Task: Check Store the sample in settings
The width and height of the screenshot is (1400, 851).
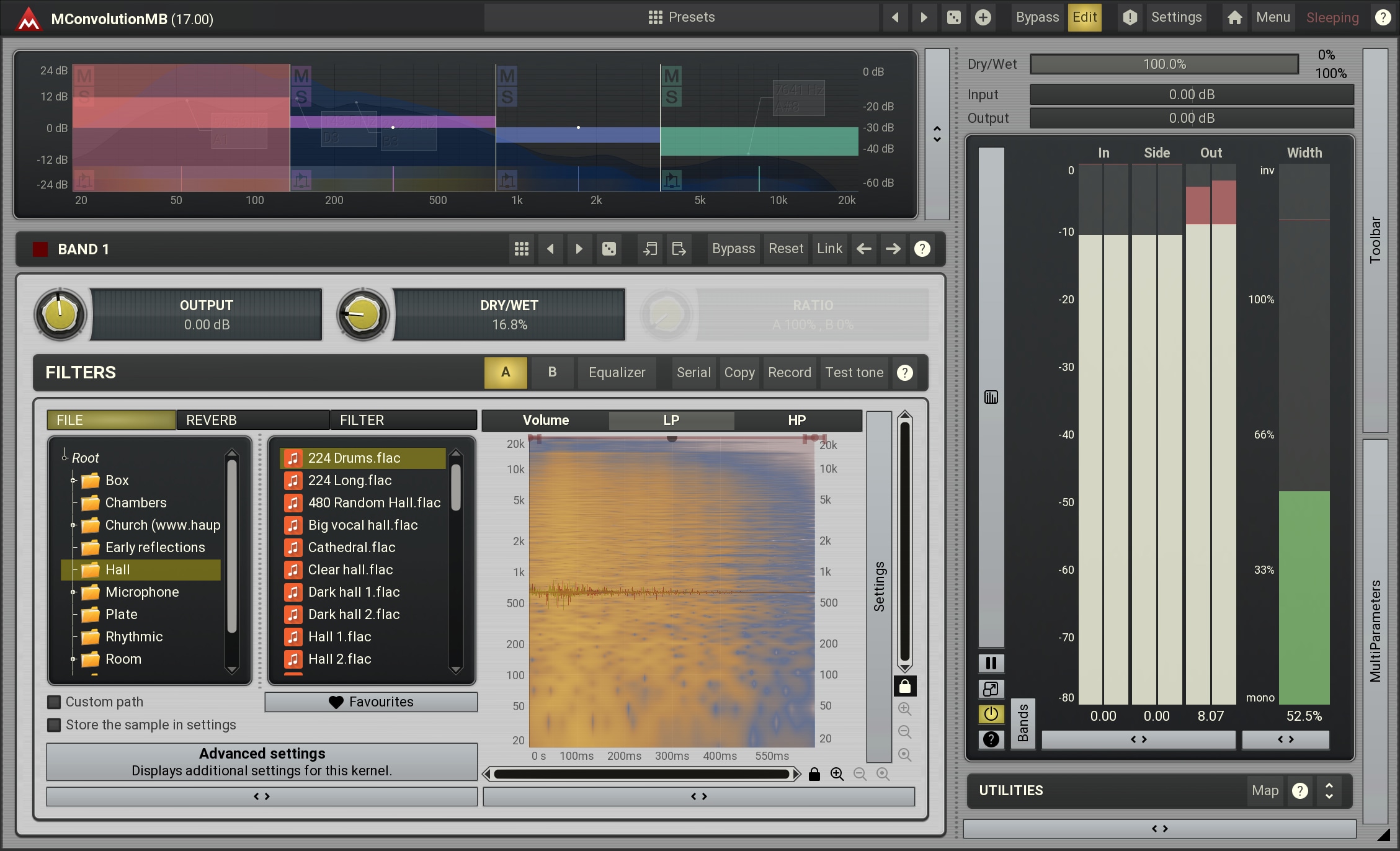Action: [x=55, y=724]
